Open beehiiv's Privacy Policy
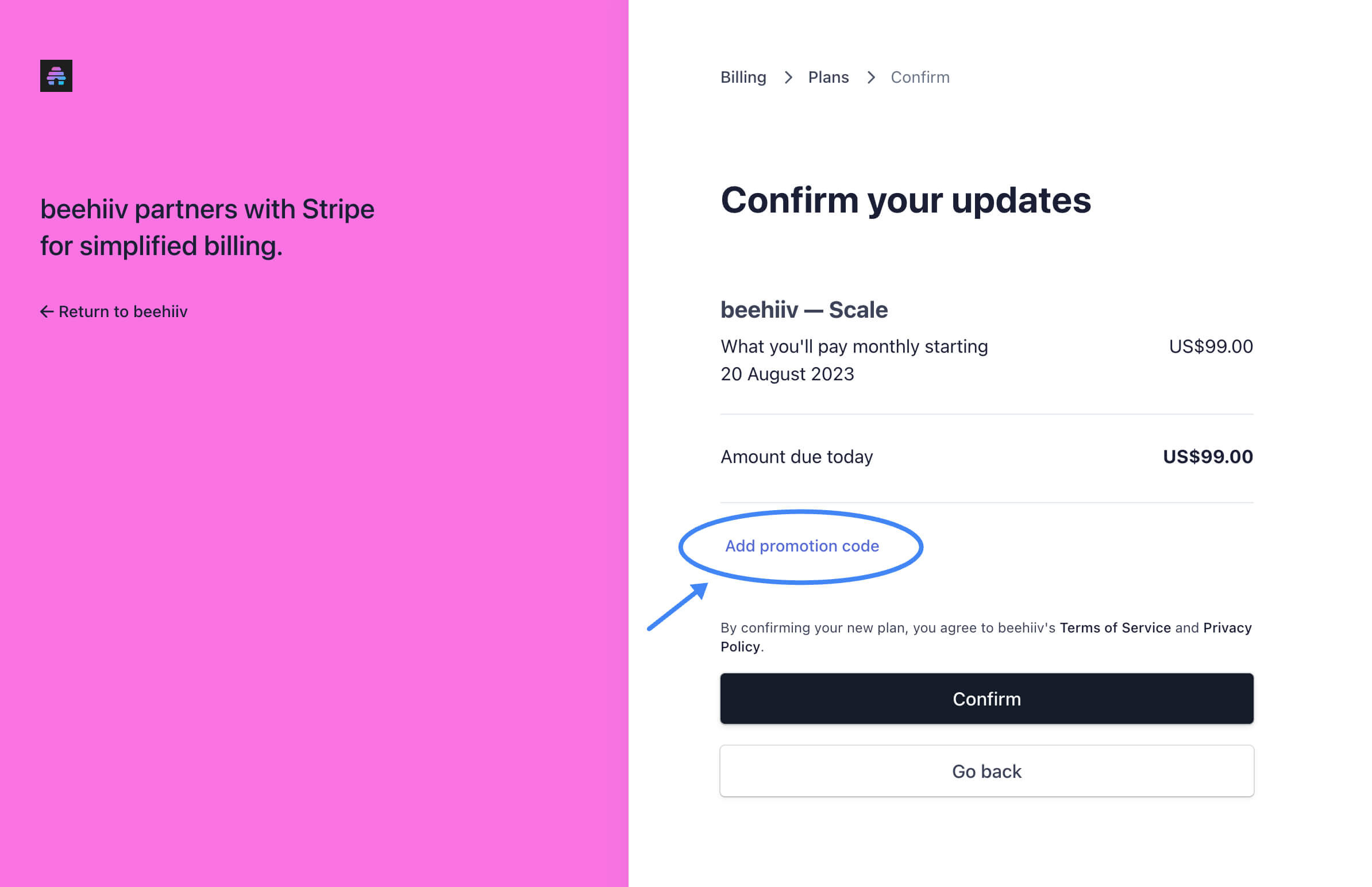Image resolution: width=1372 pixels, height=887 pixels. [x=1227, y=628]
